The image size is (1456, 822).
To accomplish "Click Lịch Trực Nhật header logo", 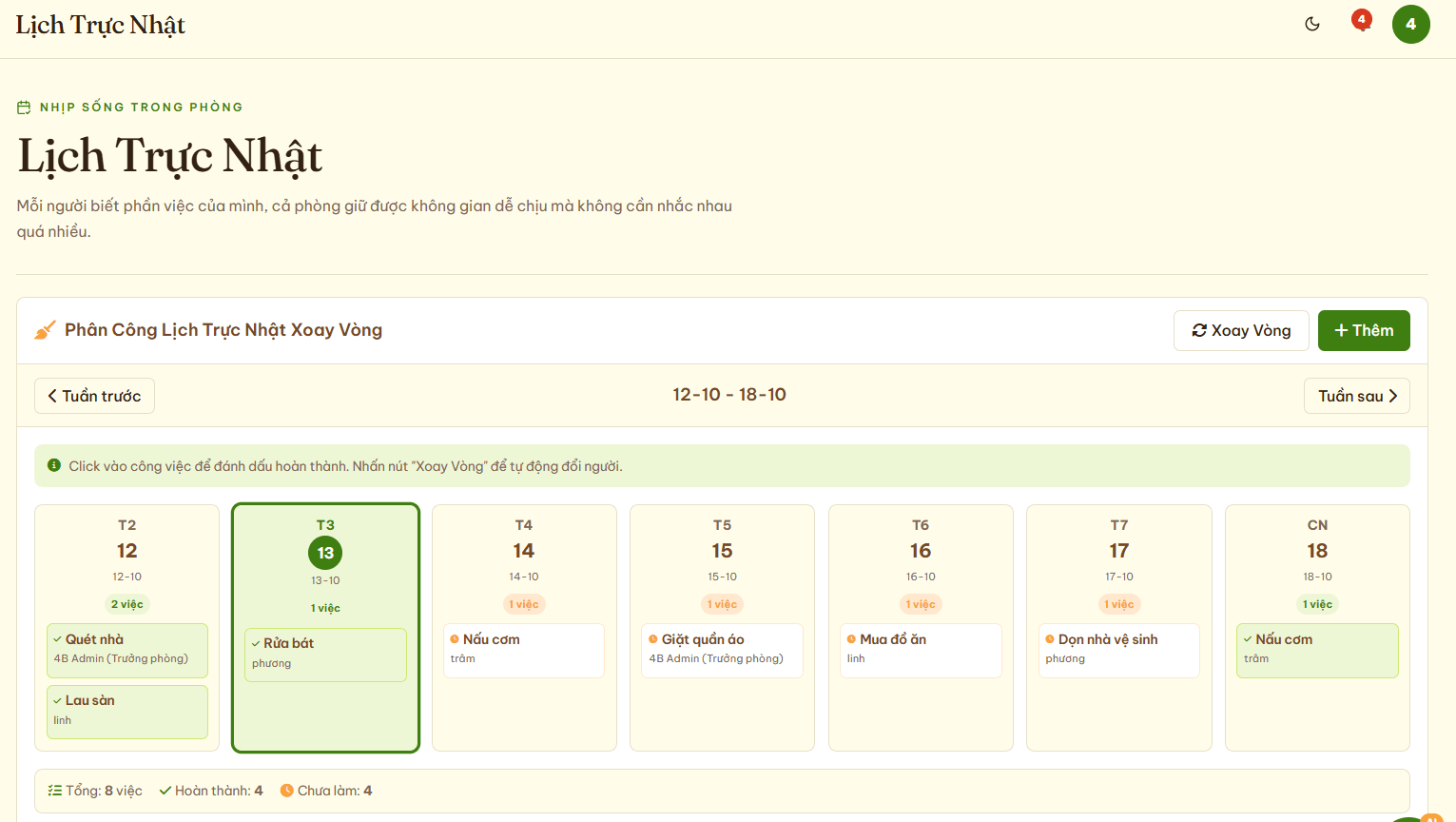I will [x=100, y=25].
